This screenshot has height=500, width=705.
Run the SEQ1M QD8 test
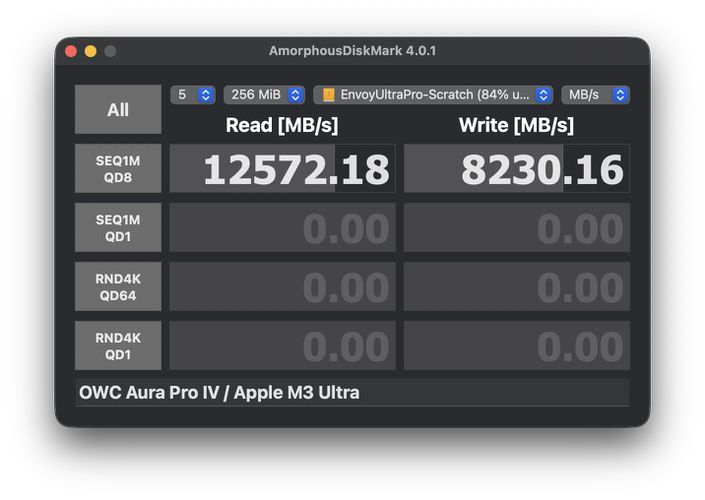pyautogui.click(x=118, y=169)
